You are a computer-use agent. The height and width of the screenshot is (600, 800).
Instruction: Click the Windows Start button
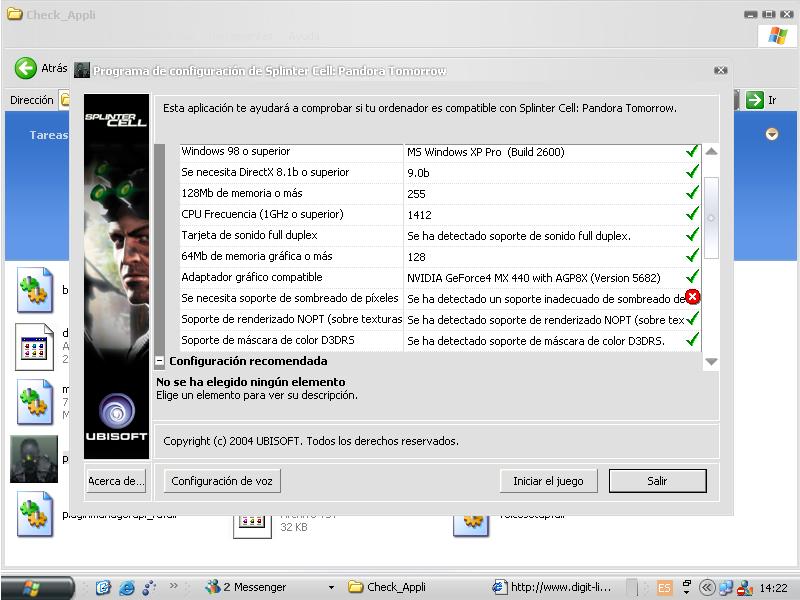[37, 588]
